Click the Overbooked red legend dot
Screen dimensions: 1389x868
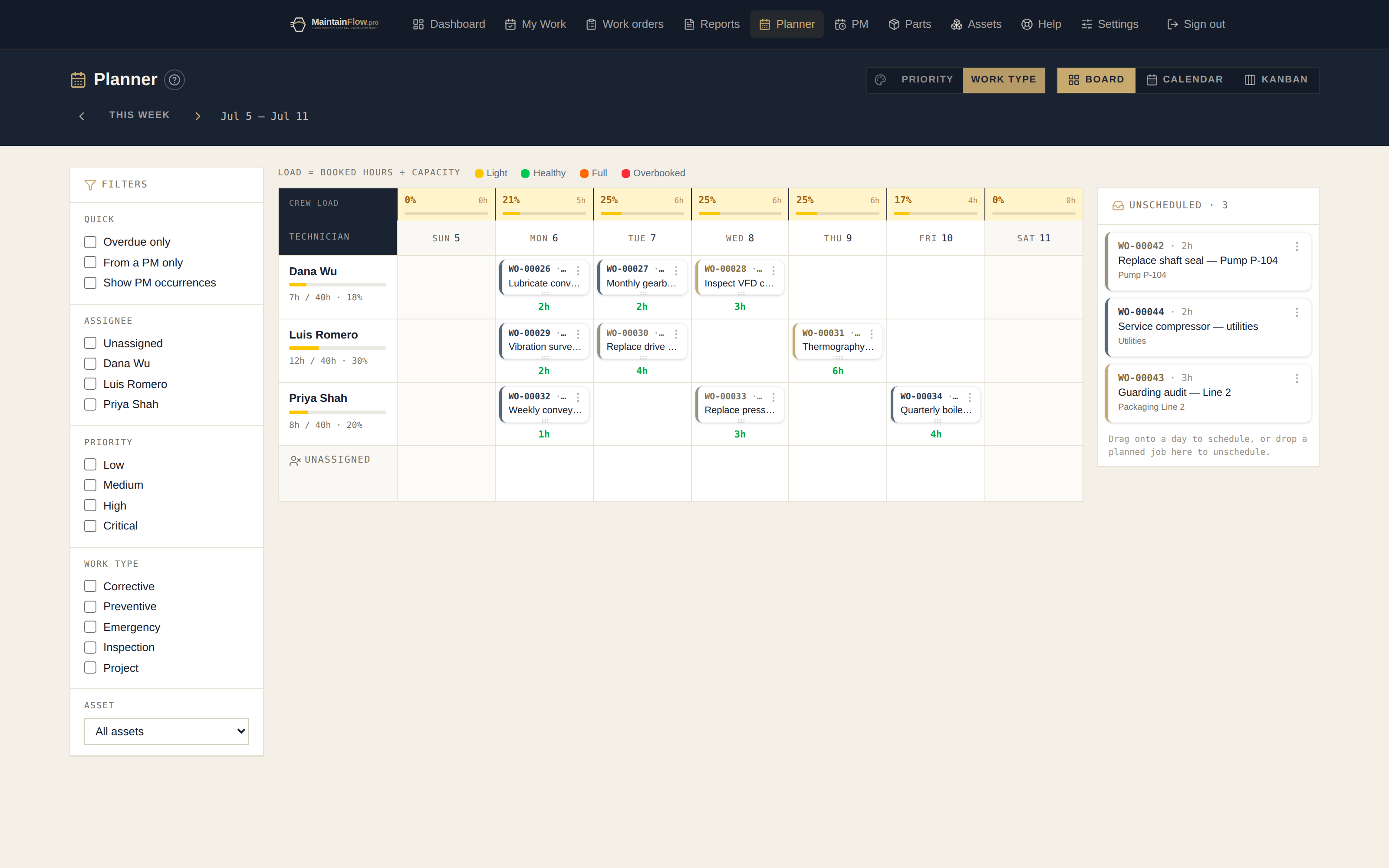pyautogui.click(x=625, y=173)
